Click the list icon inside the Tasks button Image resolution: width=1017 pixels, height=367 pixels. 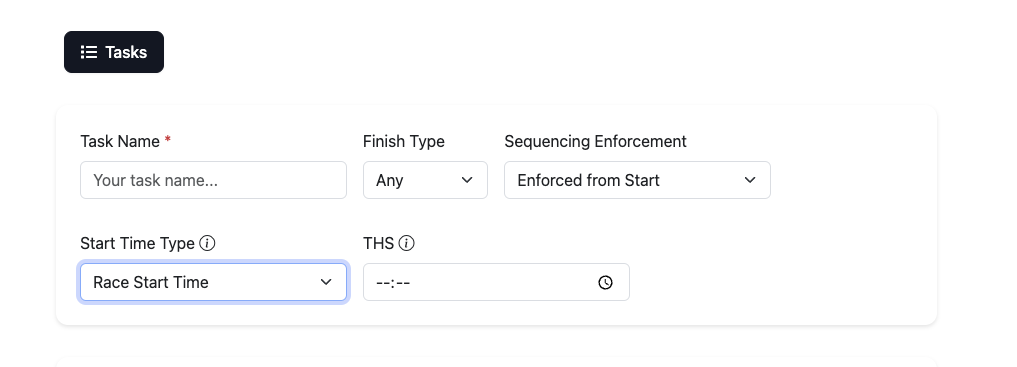click(89, 52)
